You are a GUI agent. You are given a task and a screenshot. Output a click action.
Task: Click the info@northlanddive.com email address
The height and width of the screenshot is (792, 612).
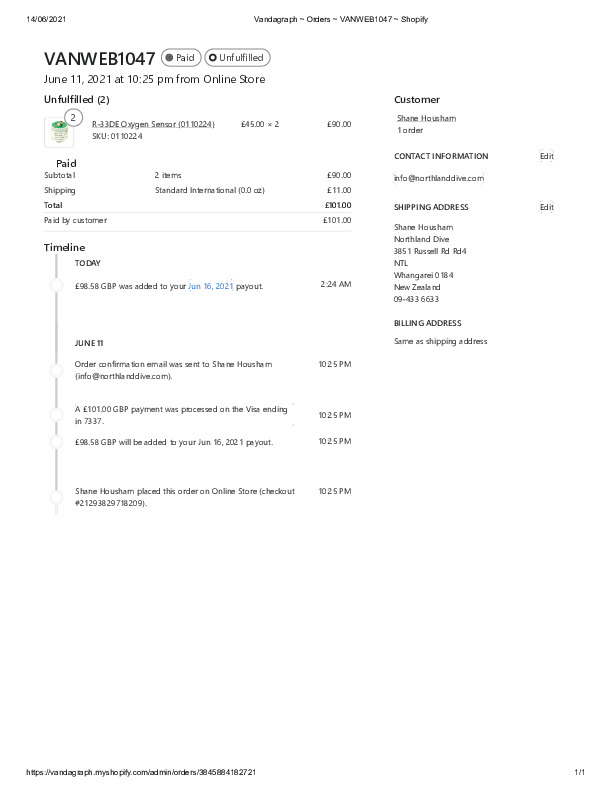click(x=439, y=178)
